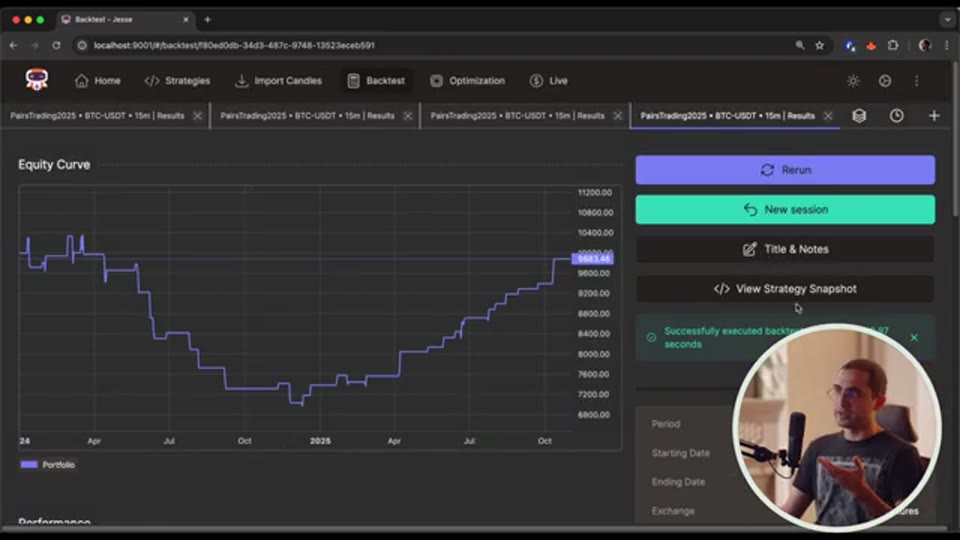Click the Rerun button
The height and width of the screenshot is (540, 960).
pyautogui.click(x=785, y=170)
